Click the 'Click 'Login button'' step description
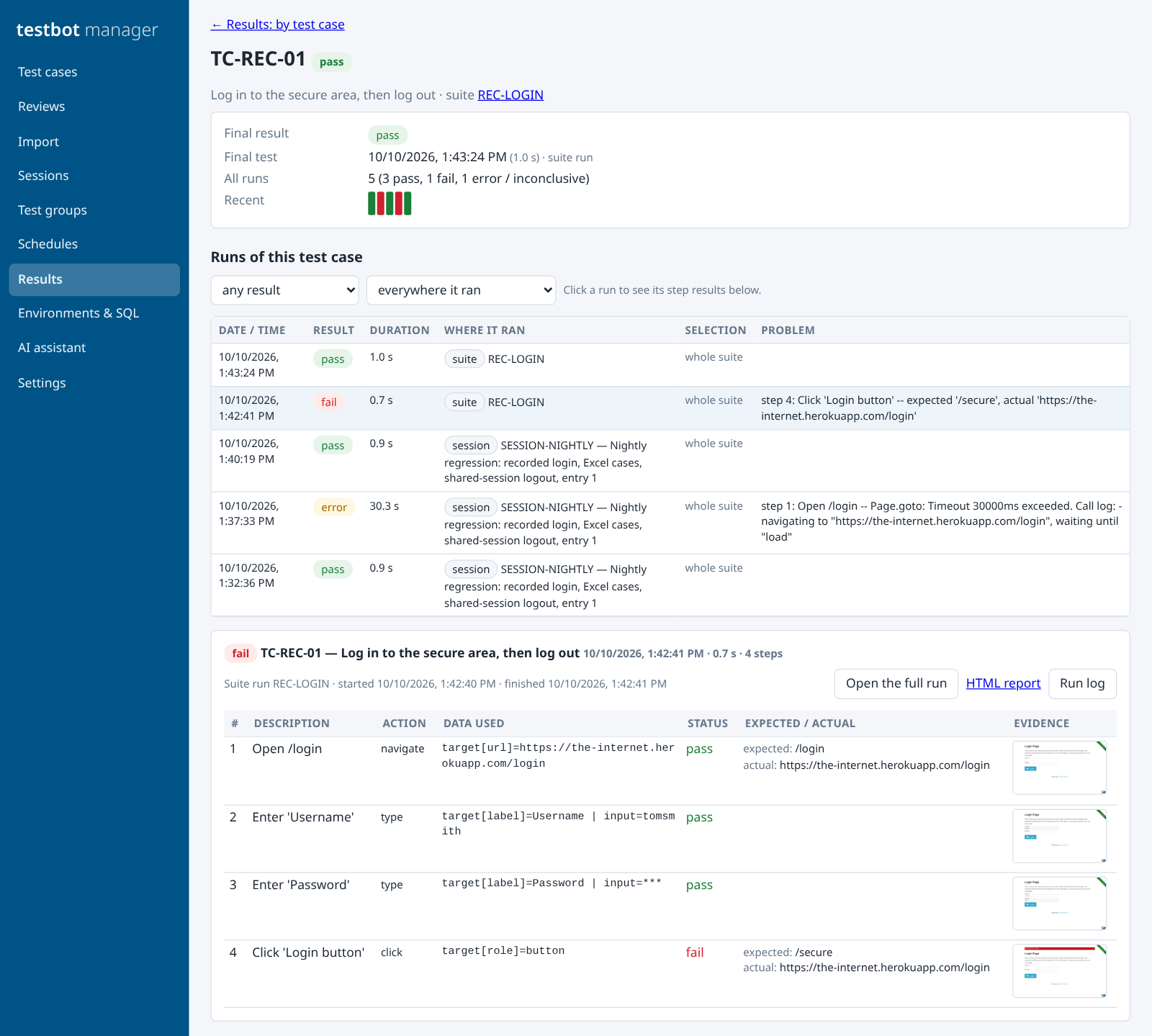Image resolution: width=1152 pixels, height=1036 pixels. (x=308, y=952)
